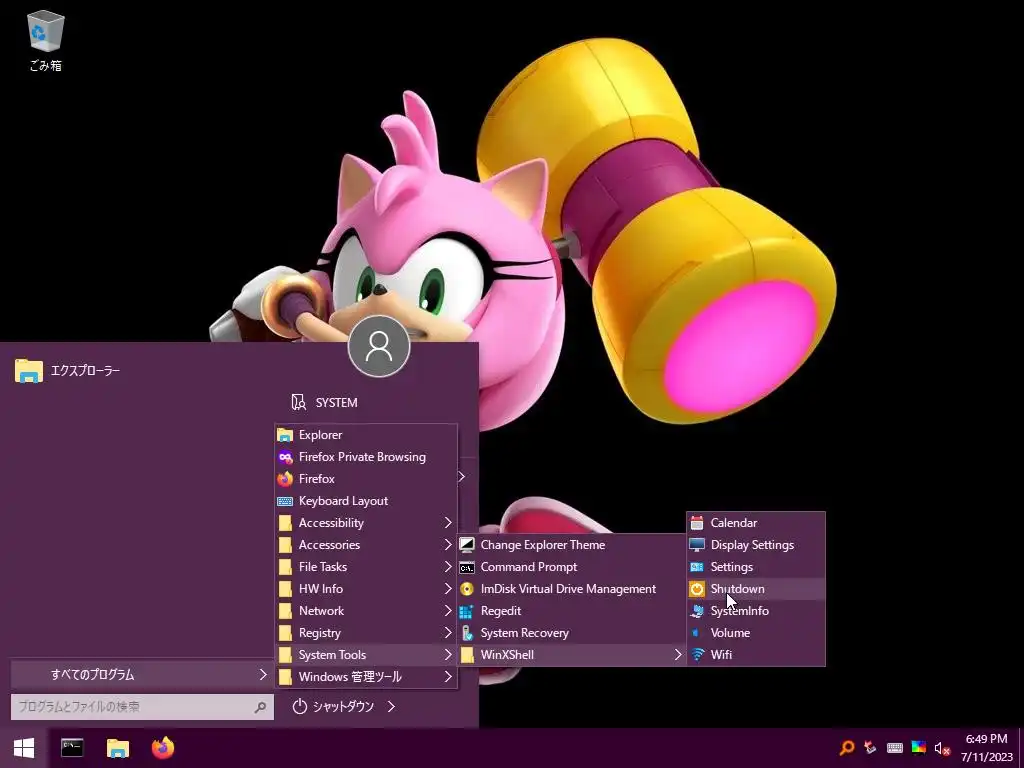This screenshot has height=768, width=1024.
Task: Click the SystemInfo icon
Action: pyautogui.click(x=697, y=611)
